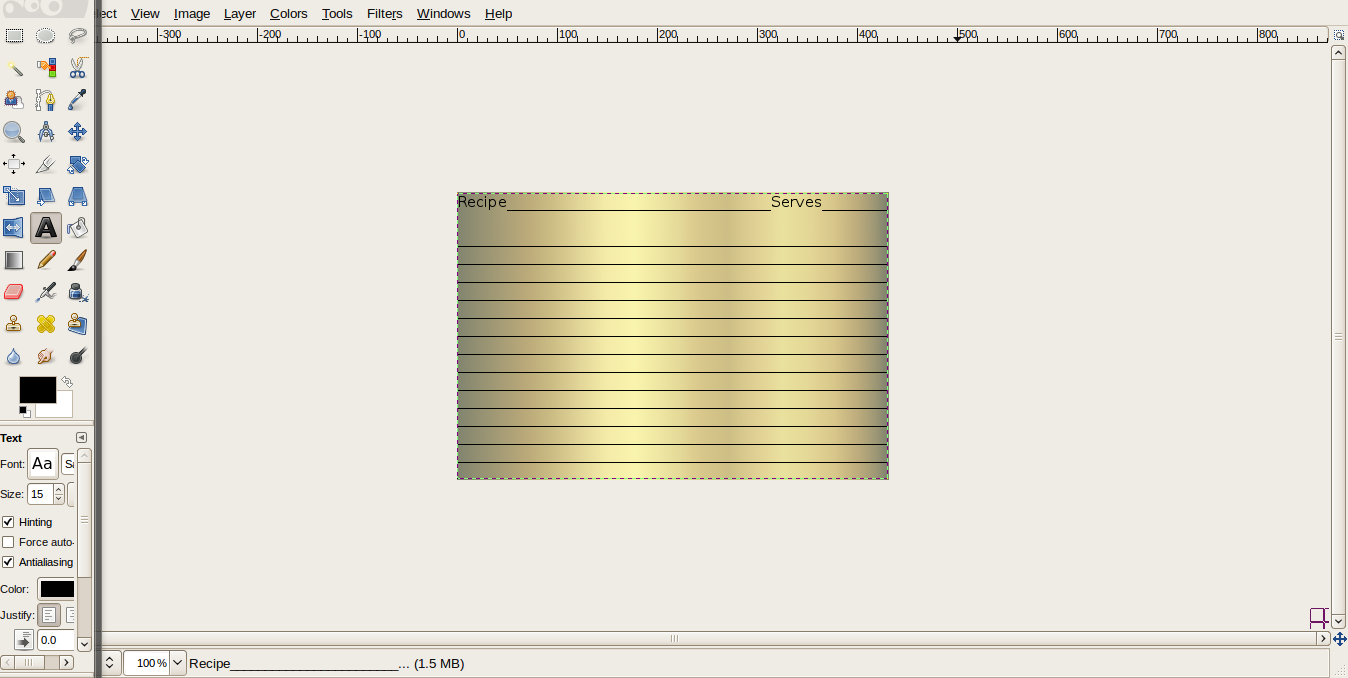Open the font chooser Aa button
This screenshot has width=1348, height=678.
tap(42, 464)
